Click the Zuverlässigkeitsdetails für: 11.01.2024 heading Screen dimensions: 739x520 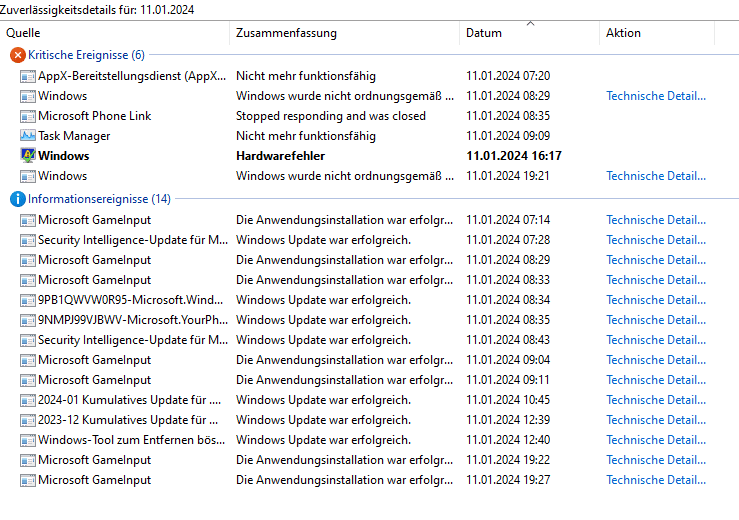(97, 10)
